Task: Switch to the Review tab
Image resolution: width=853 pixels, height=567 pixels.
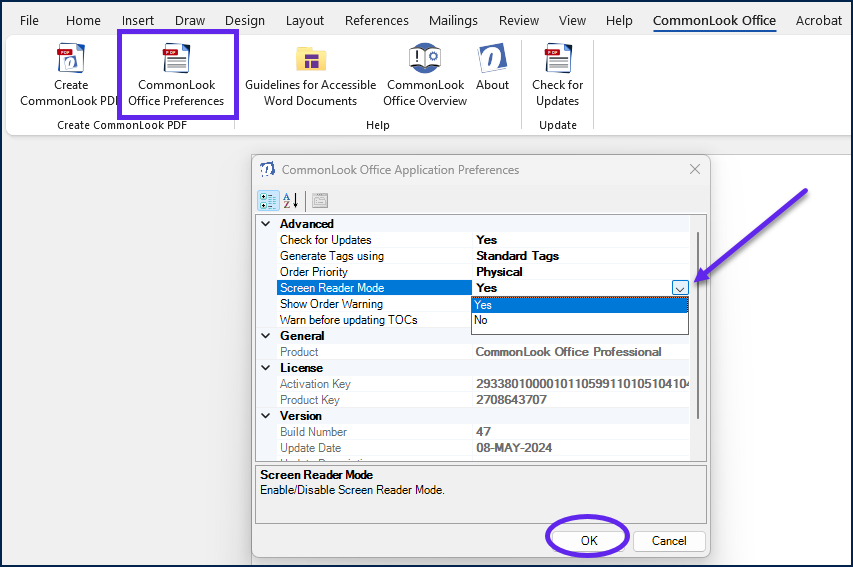Action: tap(519, 21)
